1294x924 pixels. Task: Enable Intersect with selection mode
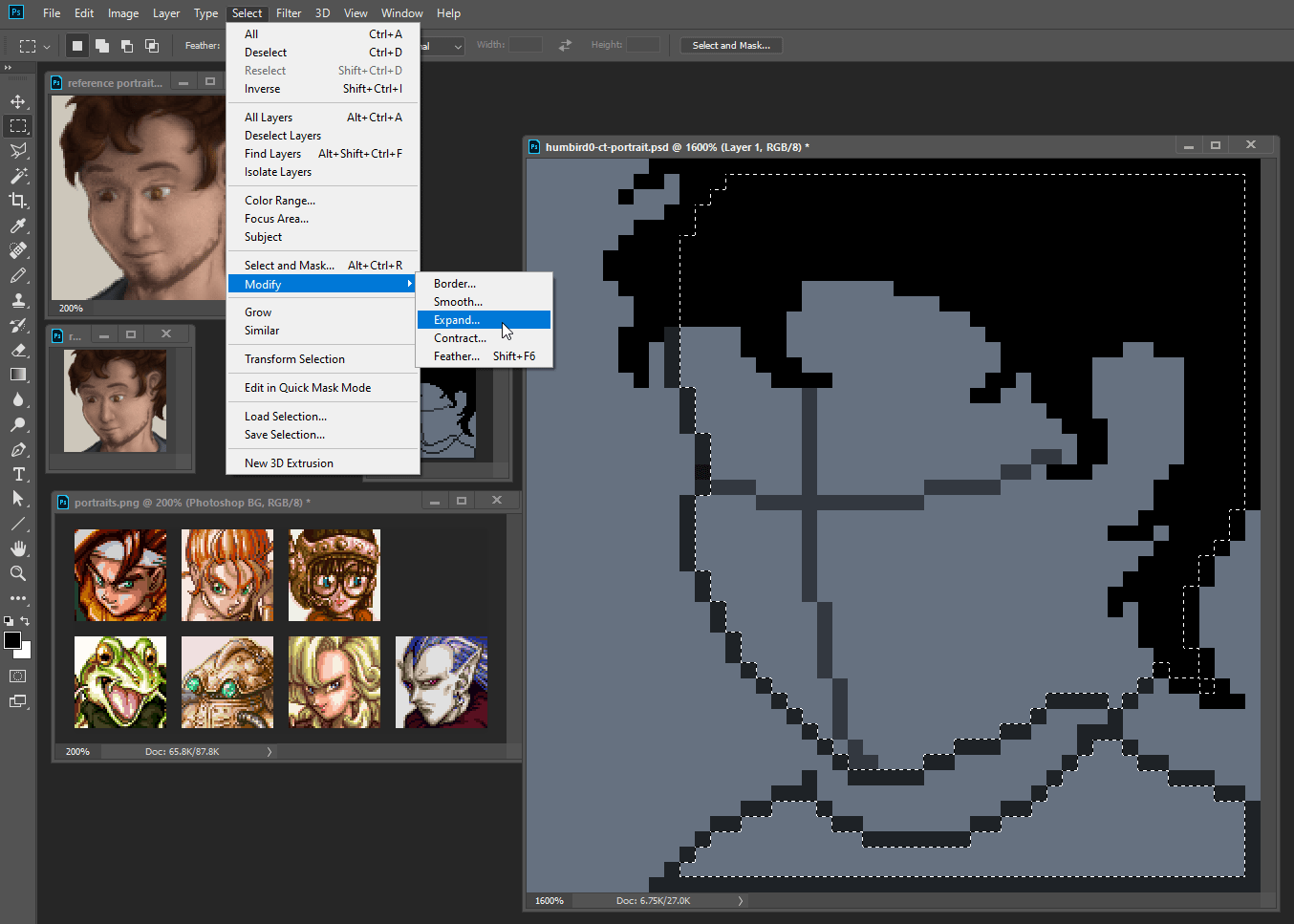[x=152, y=46]
